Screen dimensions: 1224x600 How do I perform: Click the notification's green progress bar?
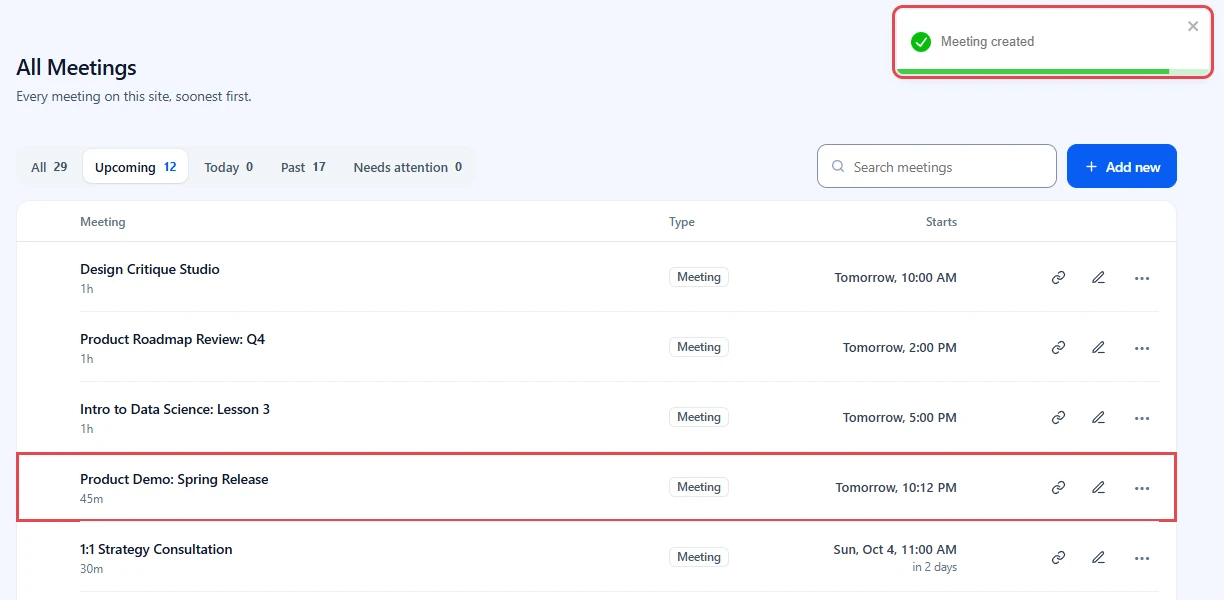[1033, 72]
